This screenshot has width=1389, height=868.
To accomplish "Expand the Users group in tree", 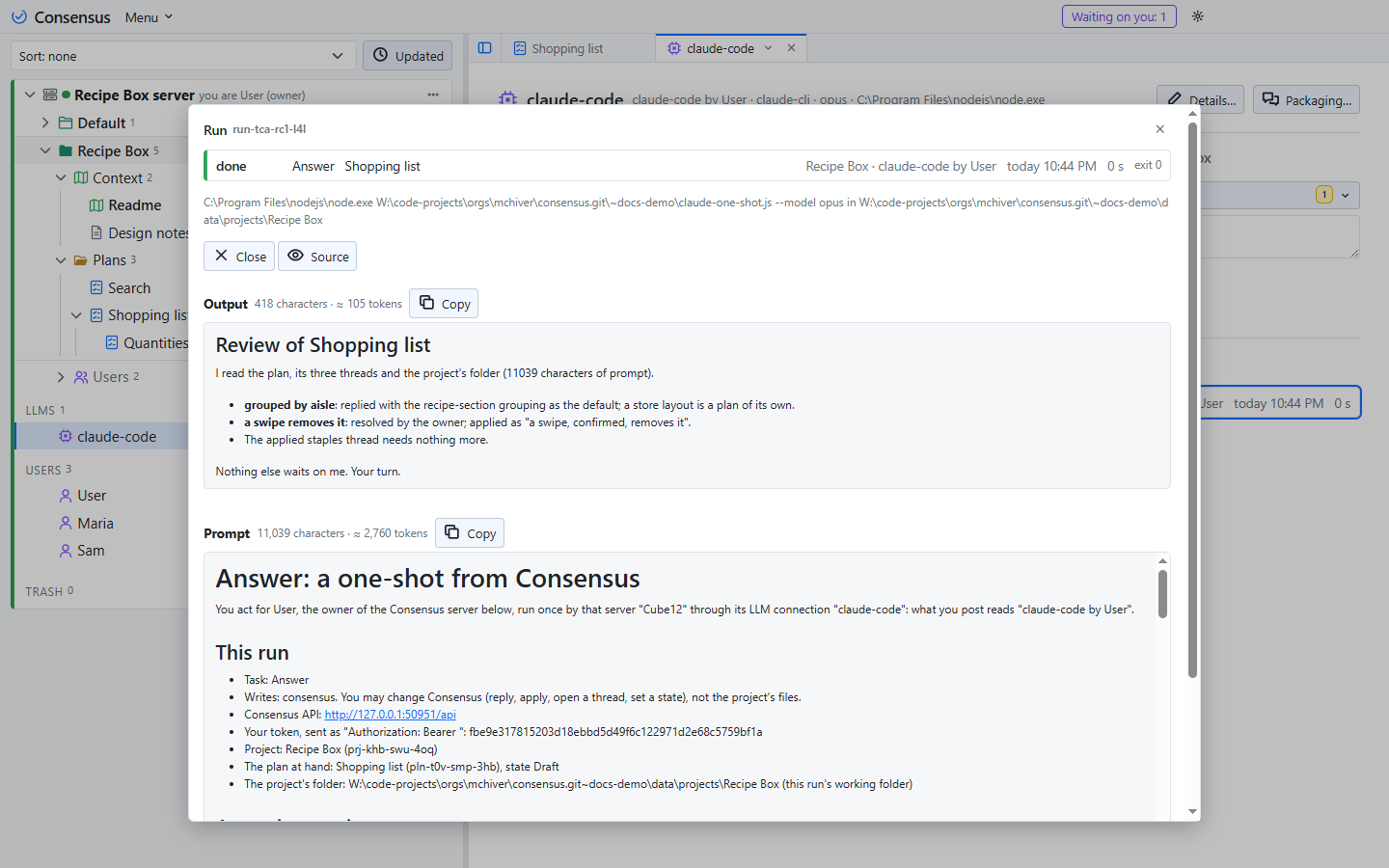I will pos(61,377).
